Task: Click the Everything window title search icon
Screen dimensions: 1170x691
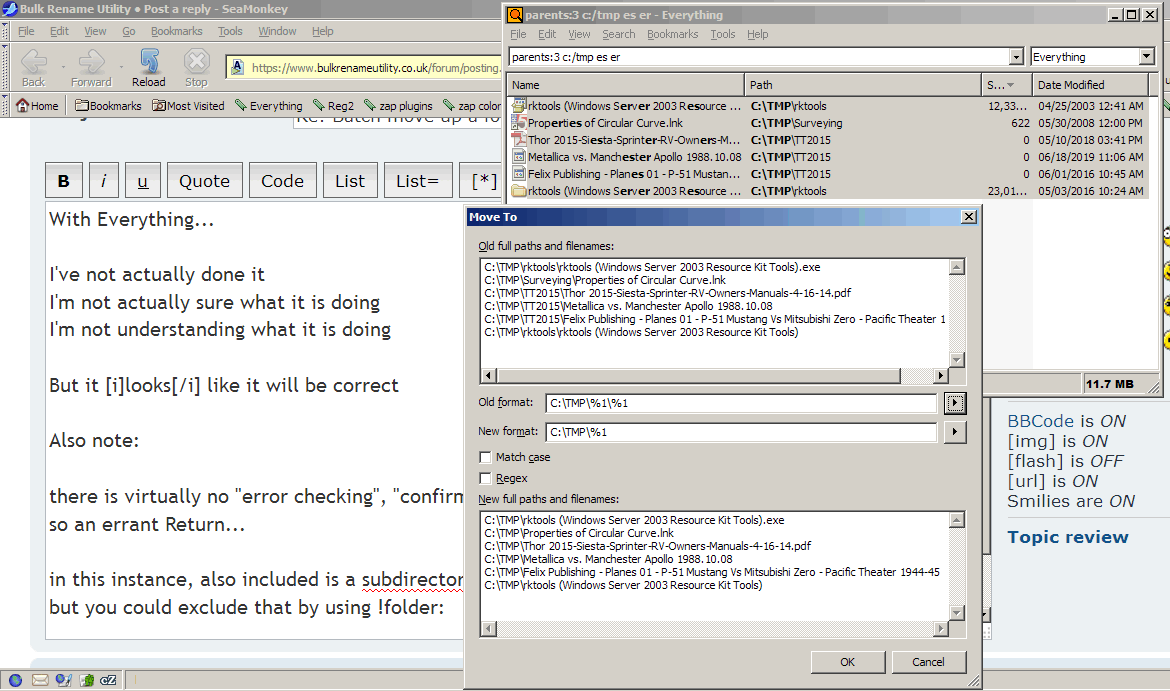Action: coord(515,15)
